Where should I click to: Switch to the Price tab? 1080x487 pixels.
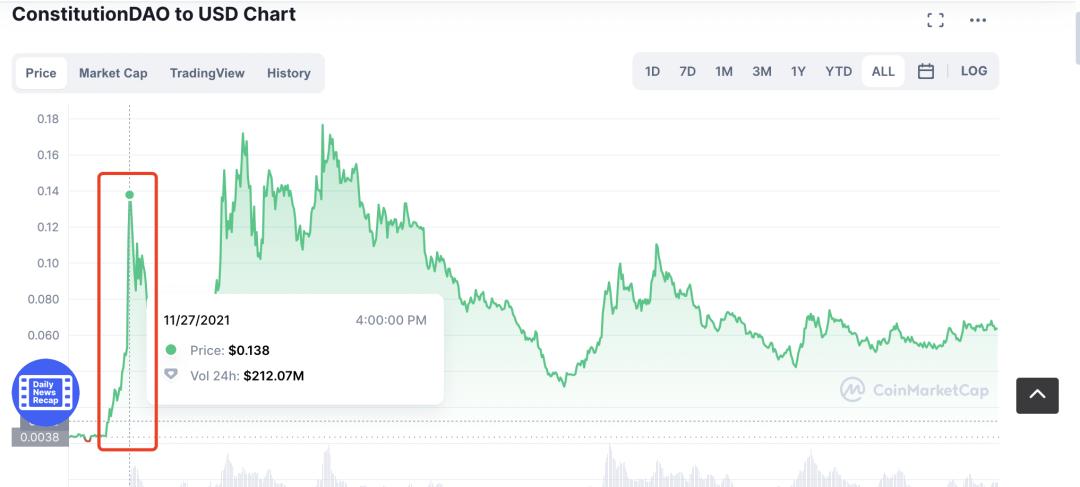(x=41, y=73)
